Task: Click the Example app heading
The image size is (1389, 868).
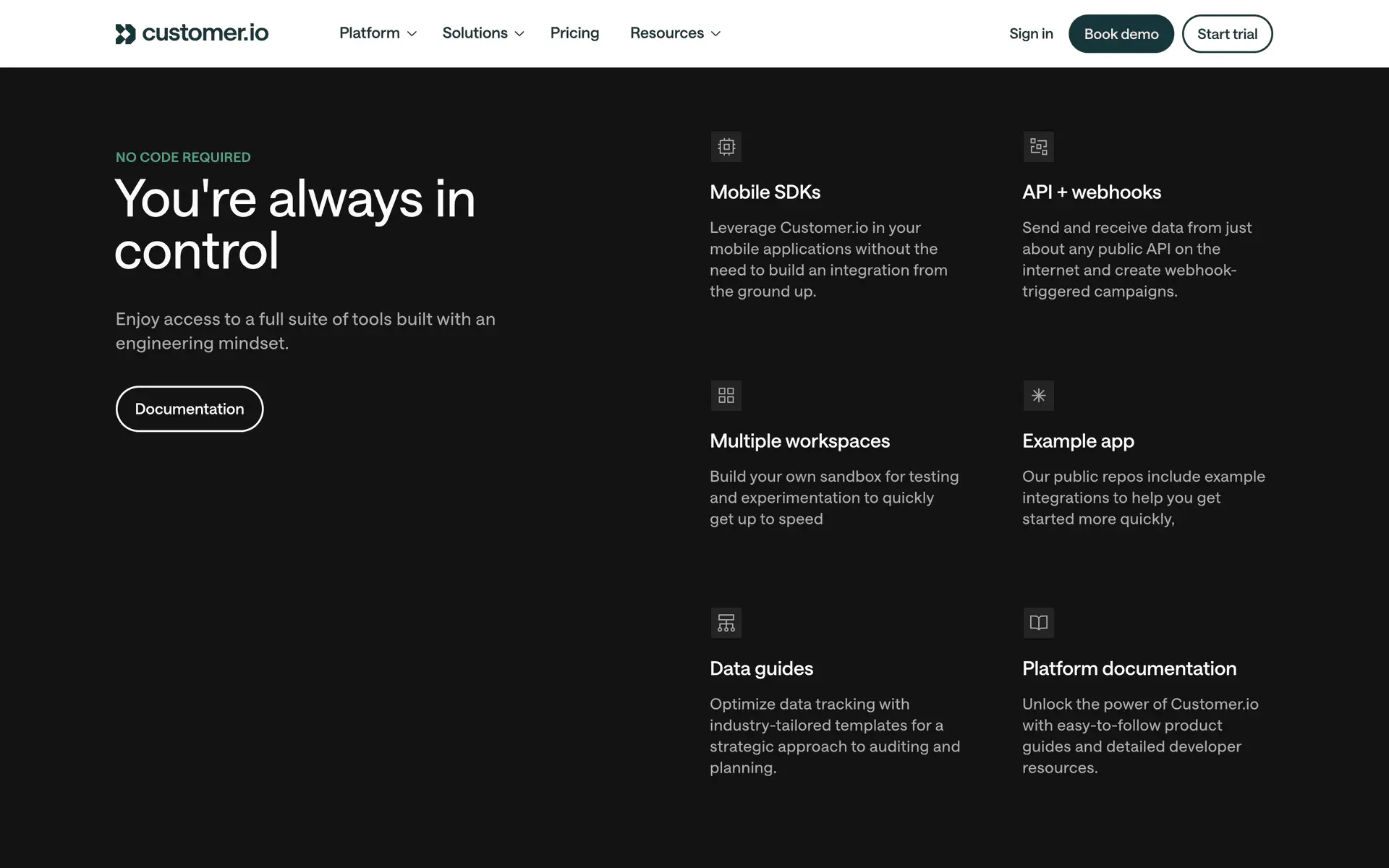Action: pyautogui.click(x=1078, y=441)
